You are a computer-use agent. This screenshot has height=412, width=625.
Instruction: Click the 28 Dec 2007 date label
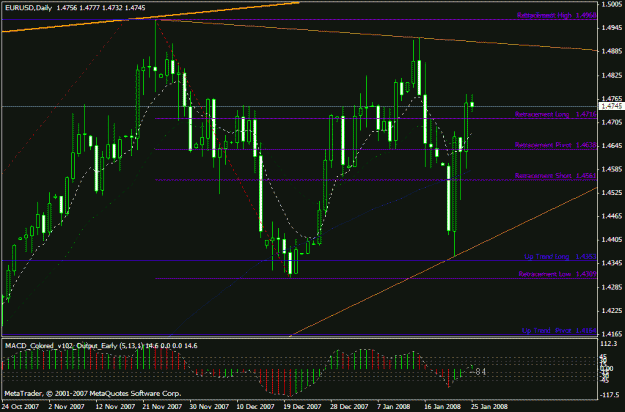point(349,406)
